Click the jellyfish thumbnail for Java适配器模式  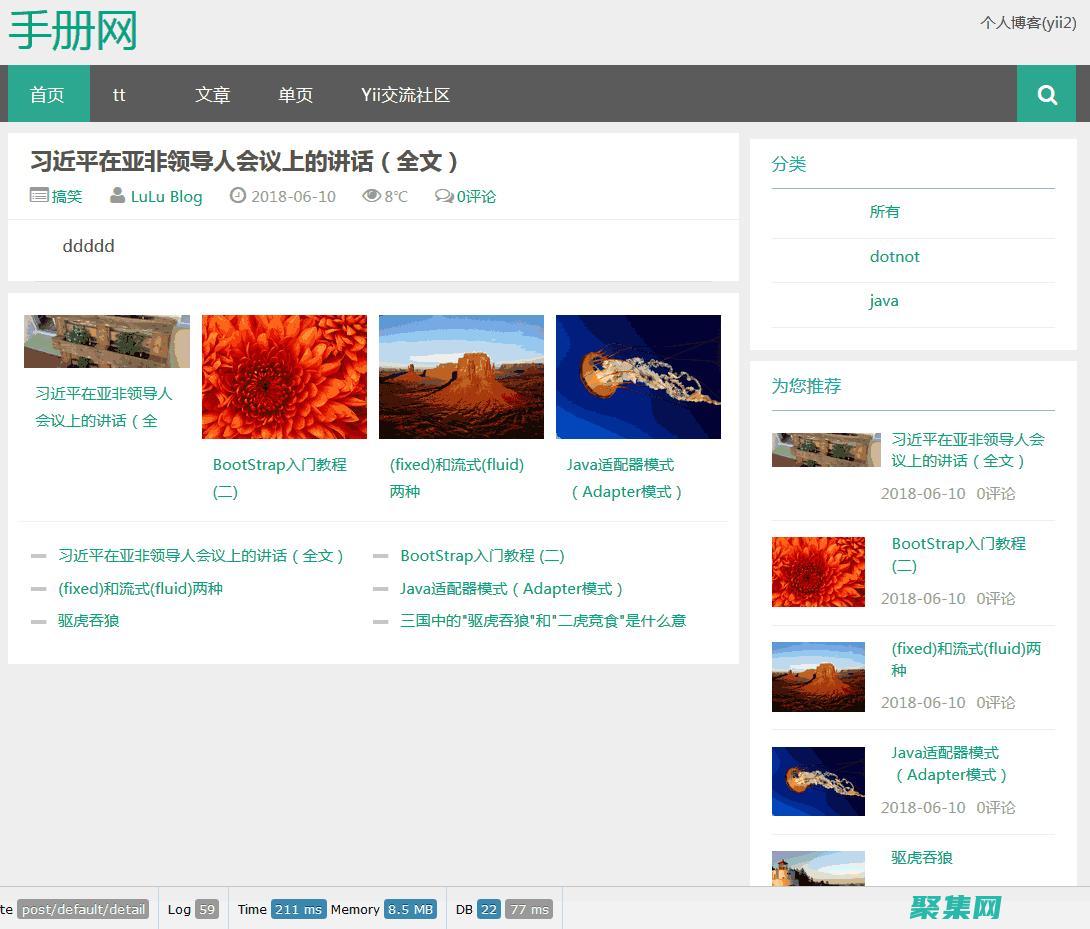638,377
